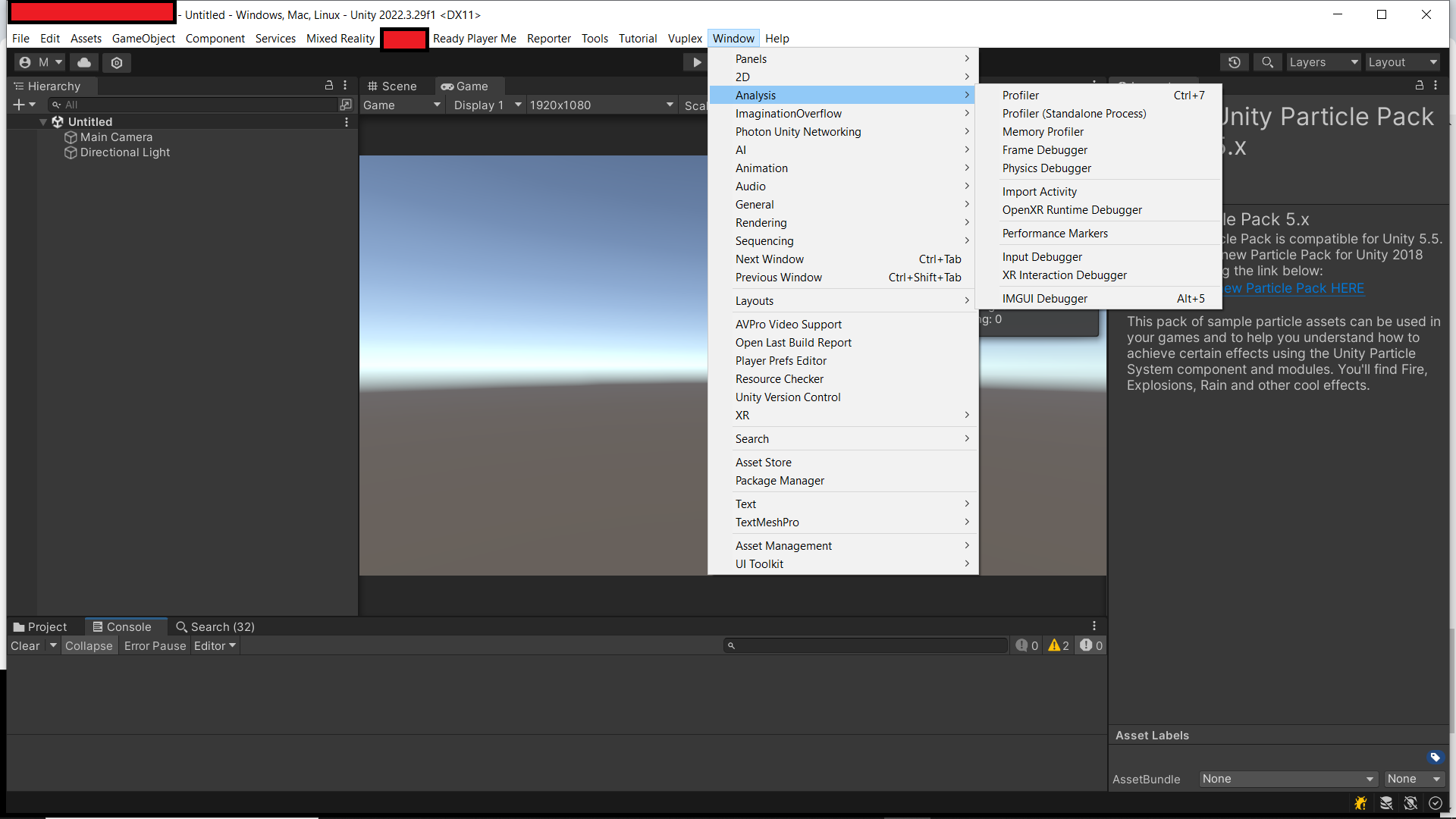The image size is (1456, 819).
Task: Click the Undo History clock icon
Action: tap(1234, 62)
